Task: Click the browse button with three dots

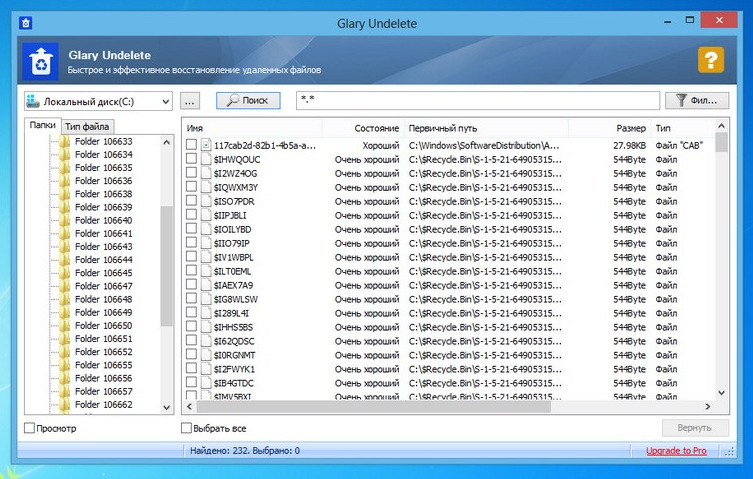Action: click(x=190, y=101)
